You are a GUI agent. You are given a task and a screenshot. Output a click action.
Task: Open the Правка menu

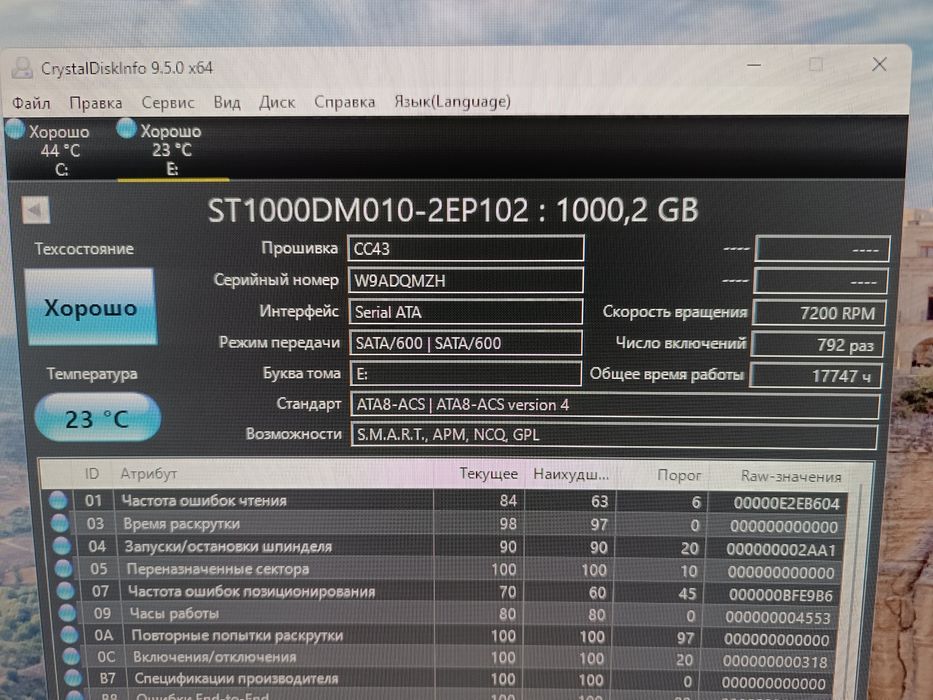96,103
